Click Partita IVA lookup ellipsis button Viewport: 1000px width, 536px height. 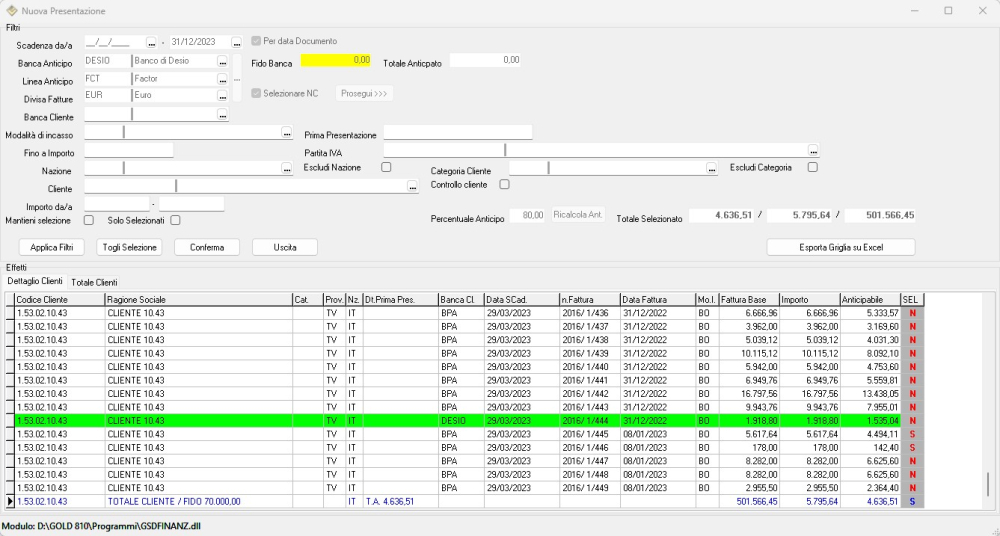coord(813,151)
